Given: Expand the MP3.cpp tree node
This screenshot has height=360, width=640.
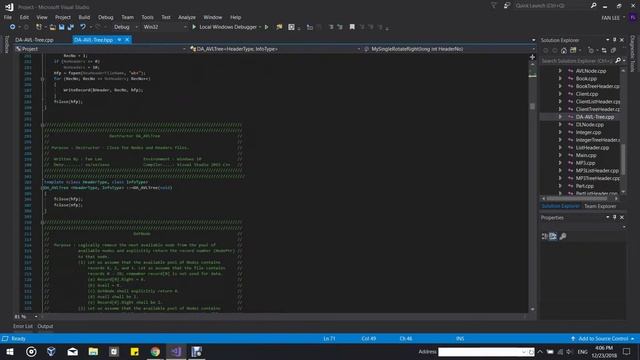Looking at the screenshot, I should point(560,163).
